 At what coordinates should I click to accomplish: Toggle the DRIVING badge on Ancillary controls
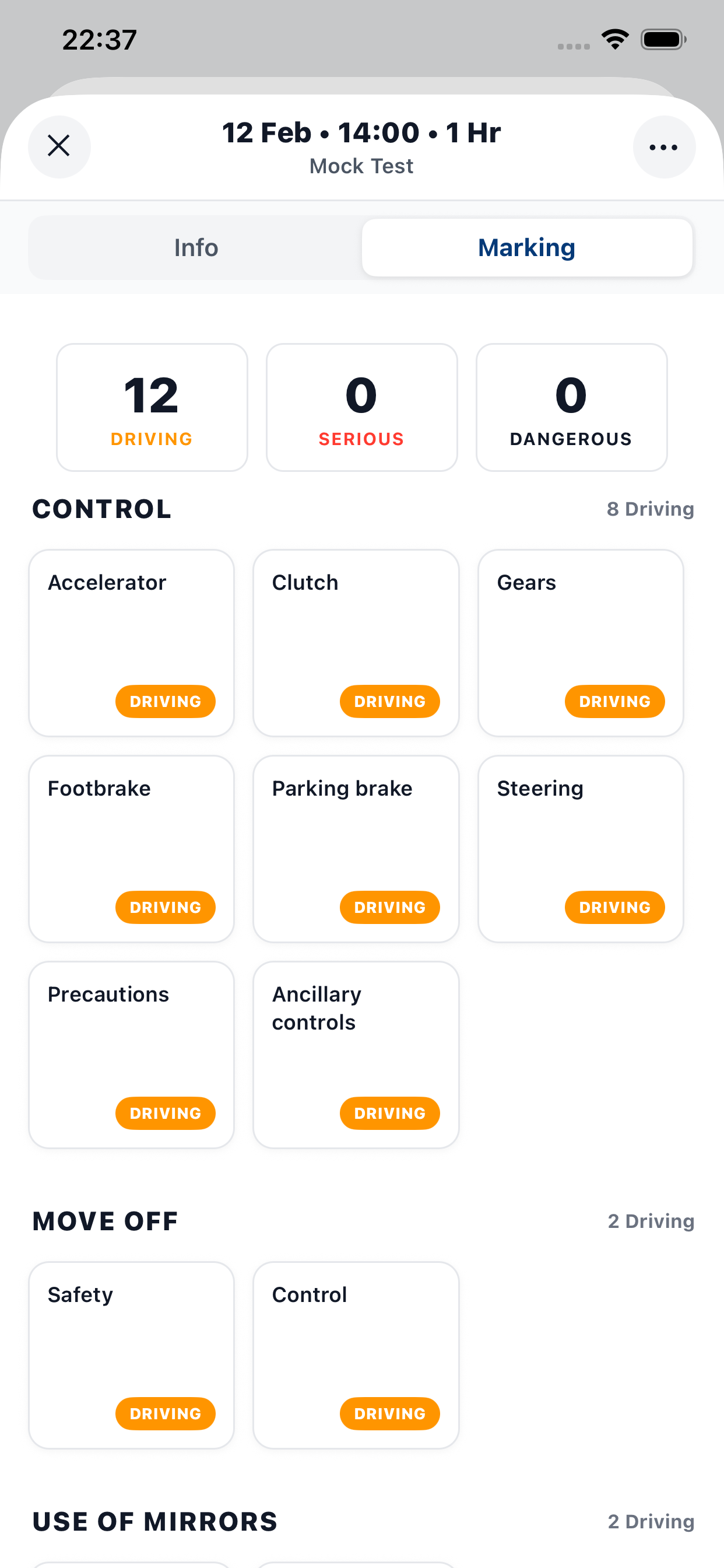pyautogui.click(x=389, y=1114)
